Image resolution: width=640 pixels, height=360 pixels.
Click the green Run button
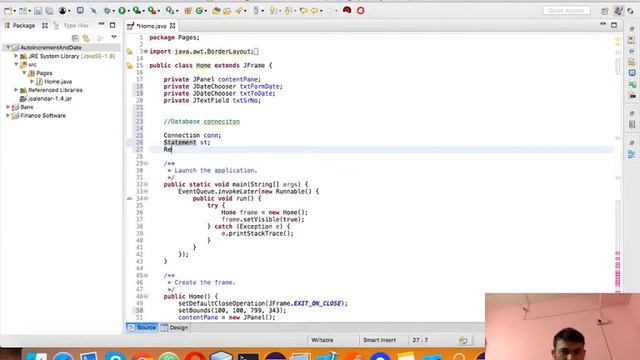[122, 11]
